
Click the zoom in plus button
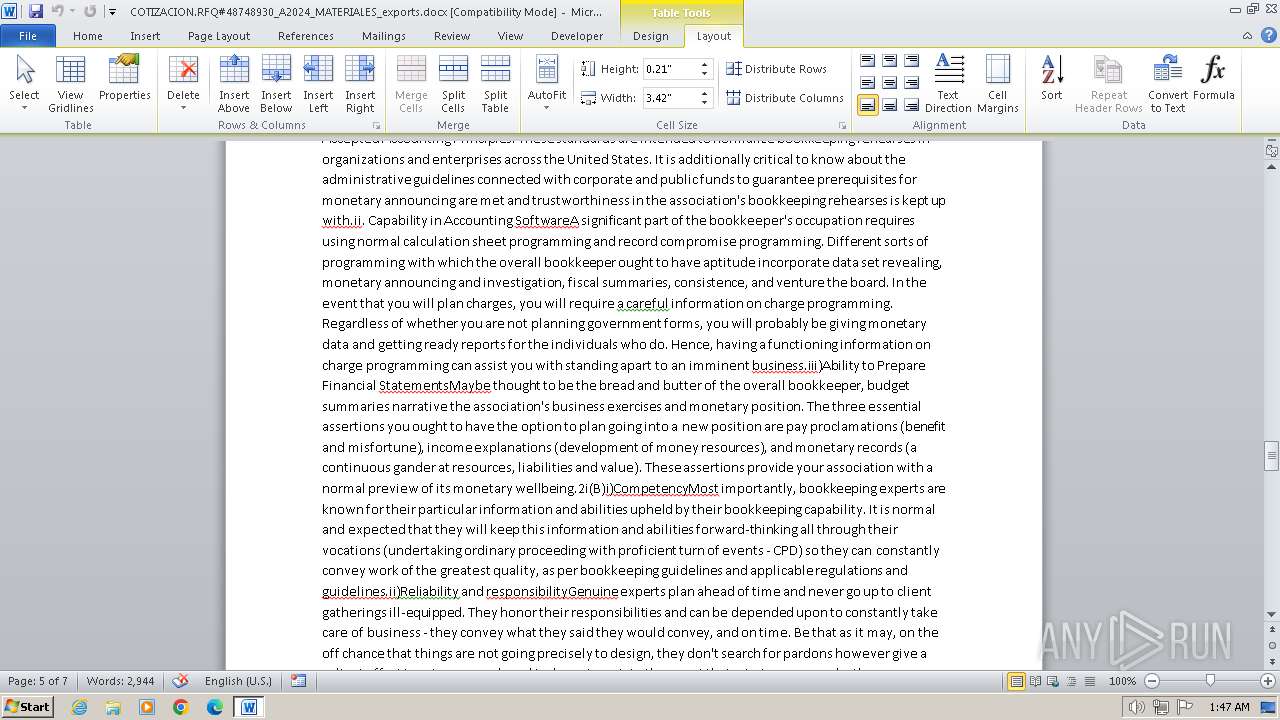pos(1268,681)
